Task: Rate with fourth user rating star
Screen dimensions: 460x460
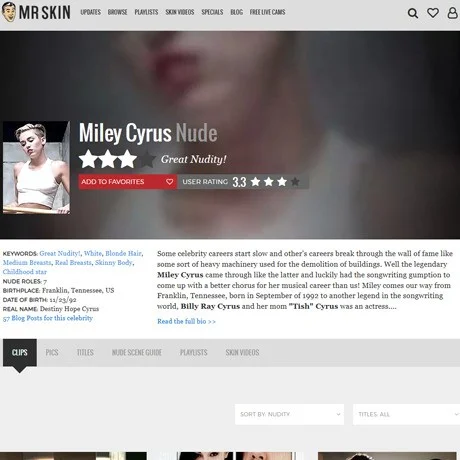Action: coord(295,182)
